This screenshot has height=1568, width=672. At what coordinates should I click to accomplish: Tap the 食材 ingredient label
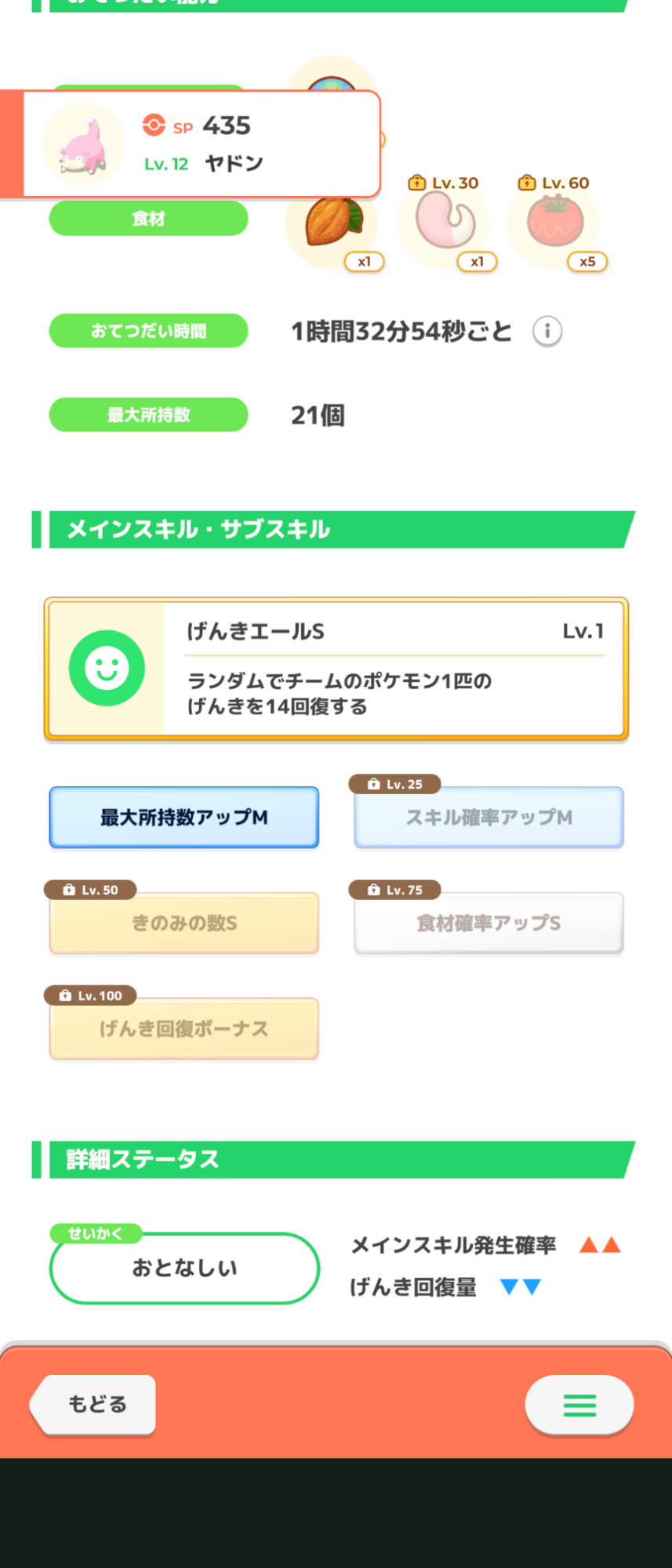tap(149, 219)
